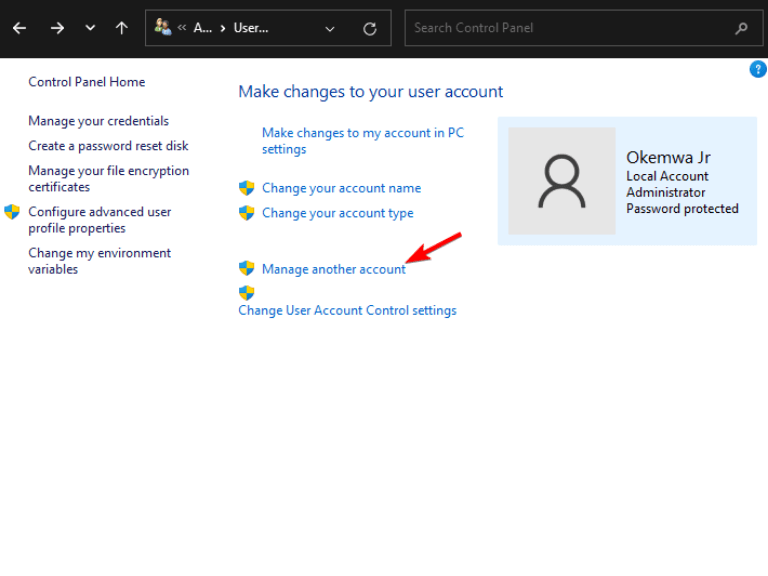Click shield icon beside Change your account name
The height and width of the screenshot is (576, 768).
246,188
